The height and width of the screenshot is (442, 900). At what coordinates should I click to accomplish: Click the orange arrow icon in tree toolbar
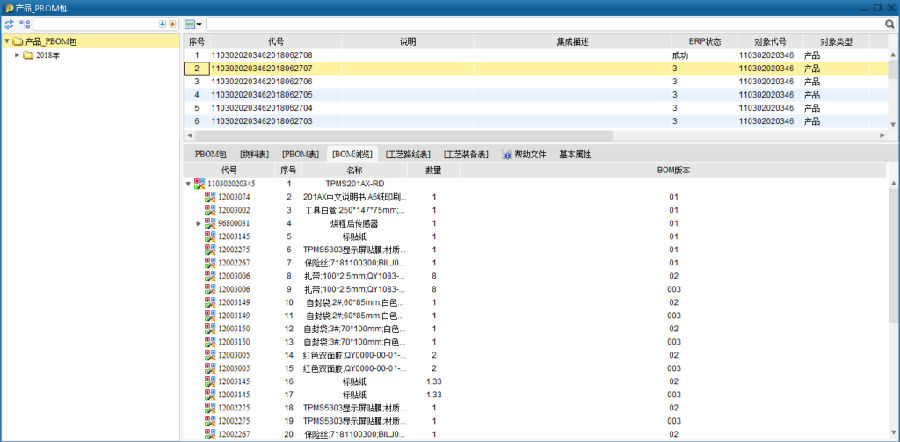173,22
